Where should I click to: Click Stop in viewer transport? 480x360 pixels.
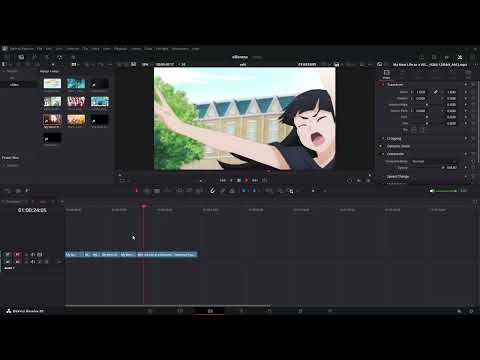coord(239,180)
